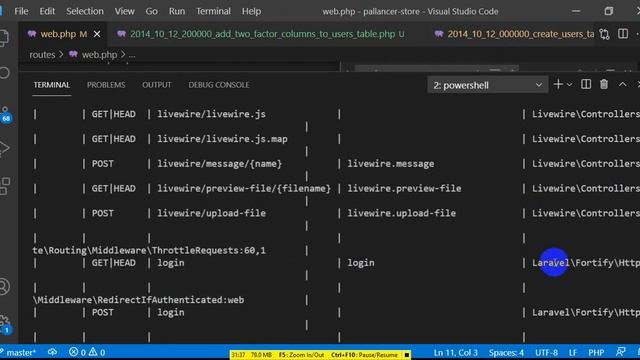Screen dimensions: 640x360
Task: Click livewire/livewire.js.map route text
Action: tap(222, 139)
